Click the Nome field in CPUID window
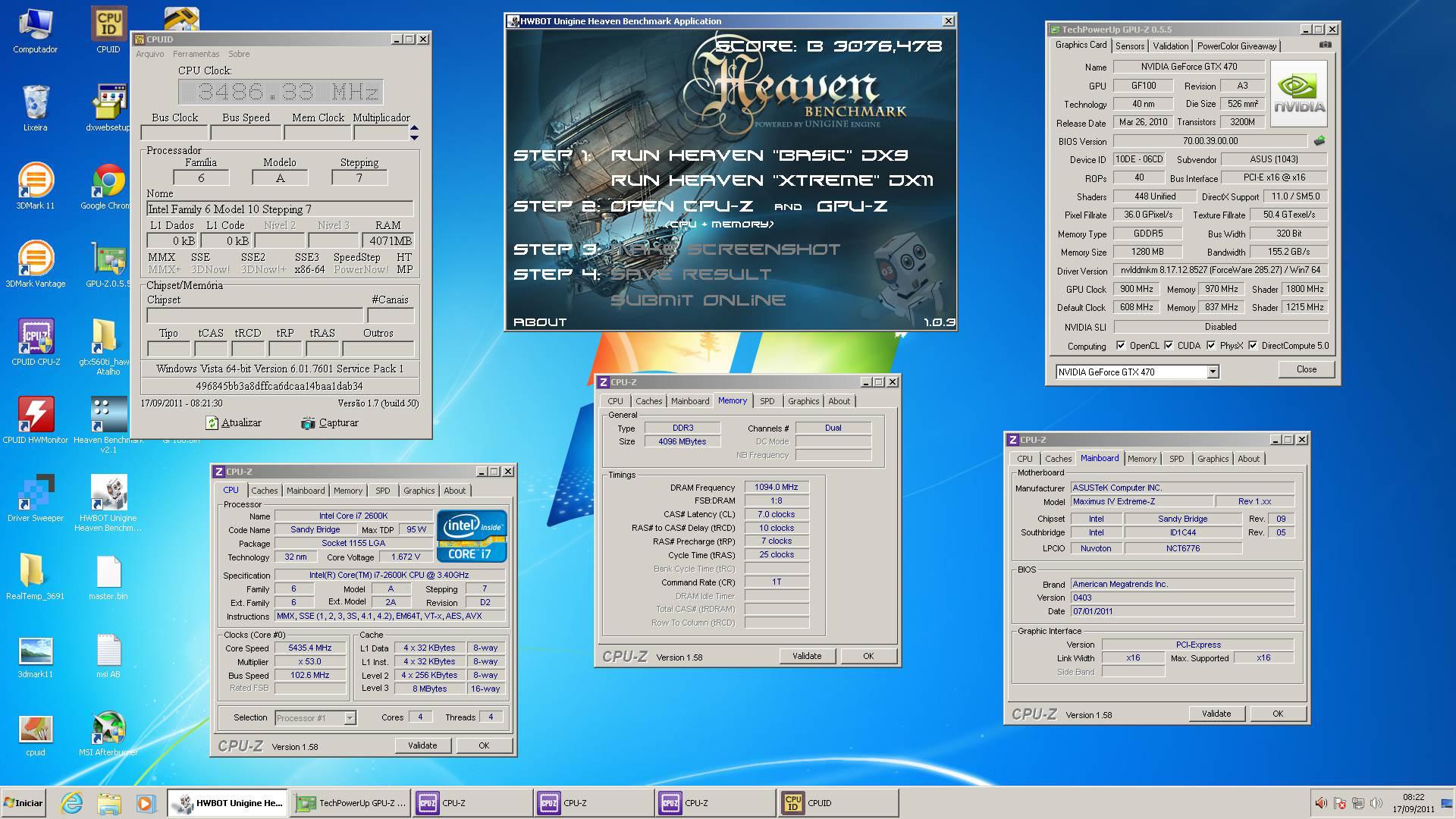The image size is (1456, 819). click(280, 209)
